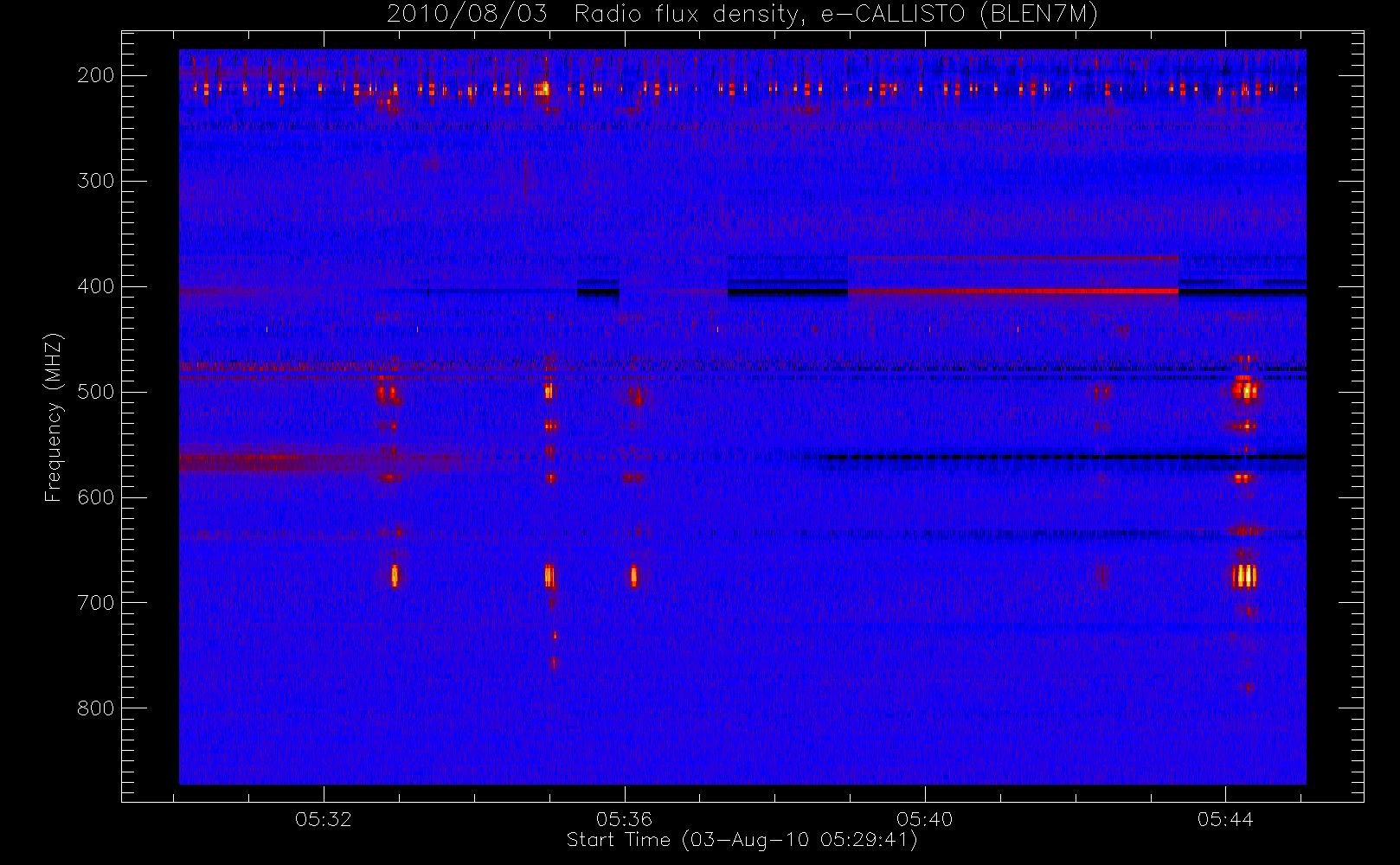Image resolution: width=1400 pixels, height=865 pixels.
Task: Click the 05:40 time tick label
Action: [924, 819]
